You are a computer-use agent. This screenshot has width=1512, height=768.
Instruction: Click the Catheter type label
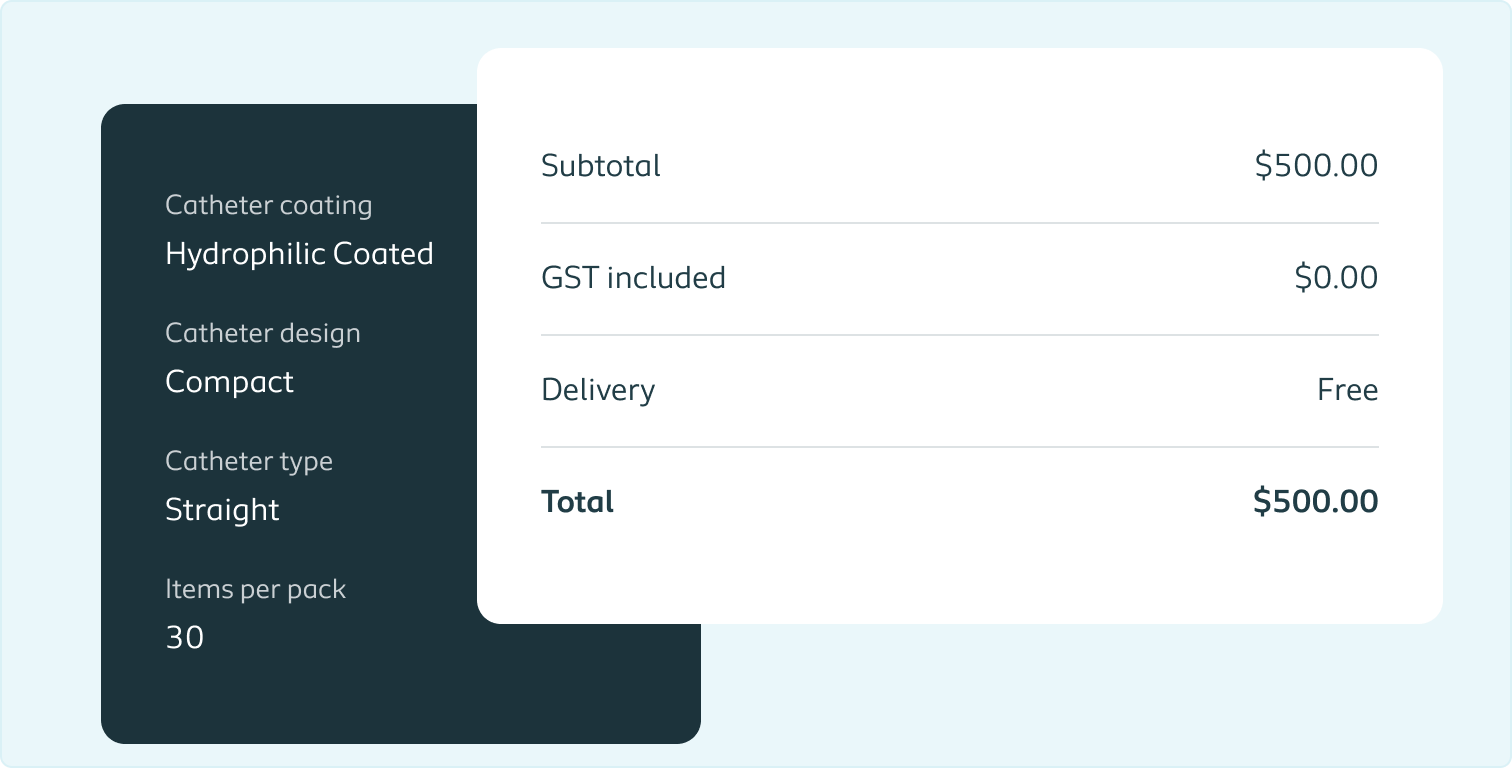click(248, 461)
